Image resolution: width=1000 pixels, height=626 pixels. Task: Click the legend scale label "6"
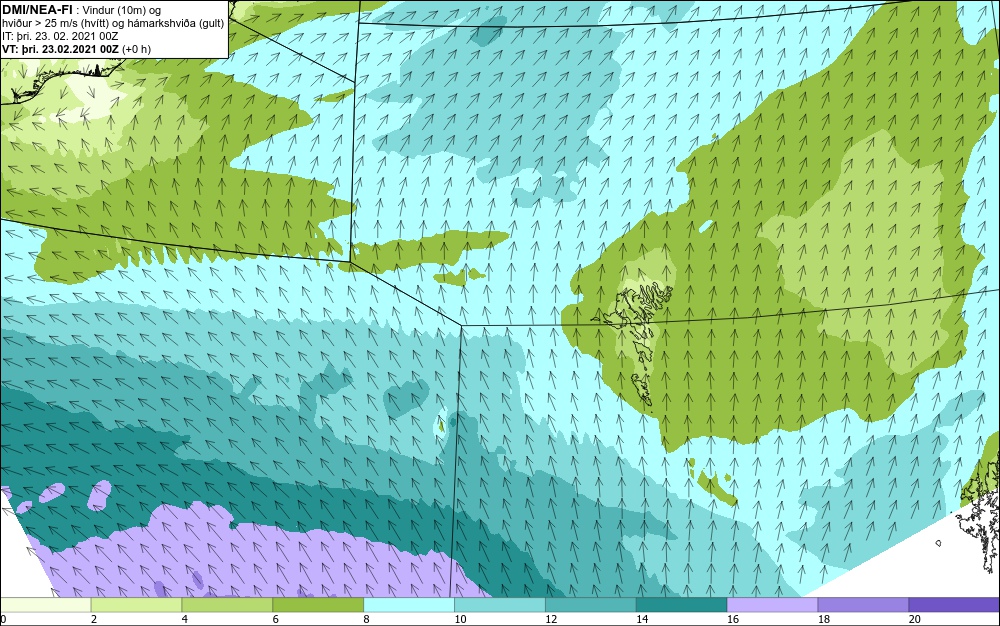point(276,619)
